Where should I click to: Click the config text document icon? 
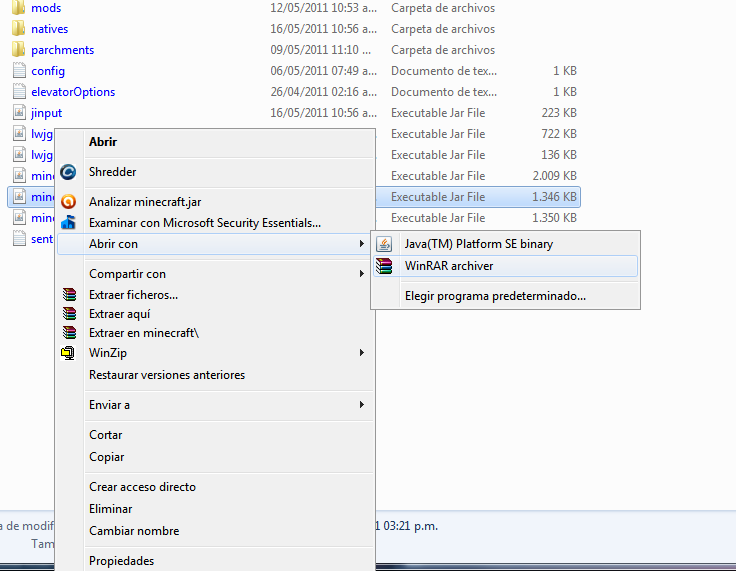(x=19, y=71)
